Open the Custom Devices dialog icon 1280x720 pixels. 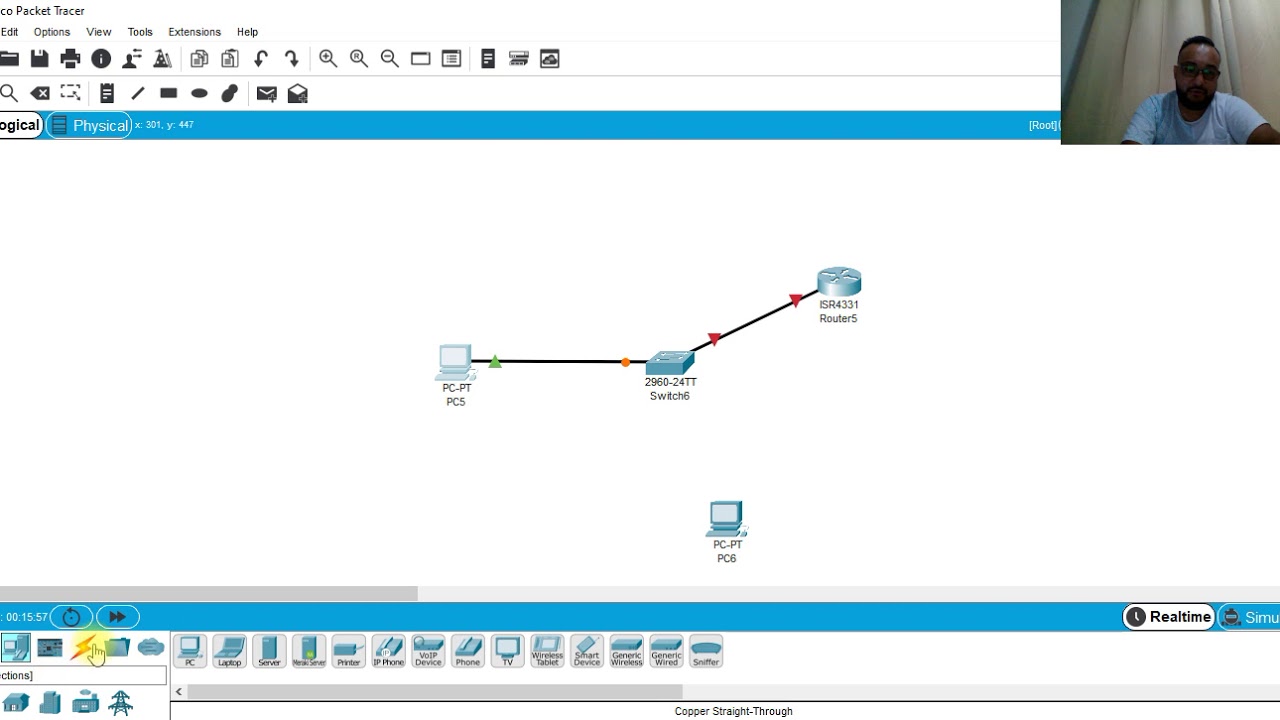click(x=518, y=59)
